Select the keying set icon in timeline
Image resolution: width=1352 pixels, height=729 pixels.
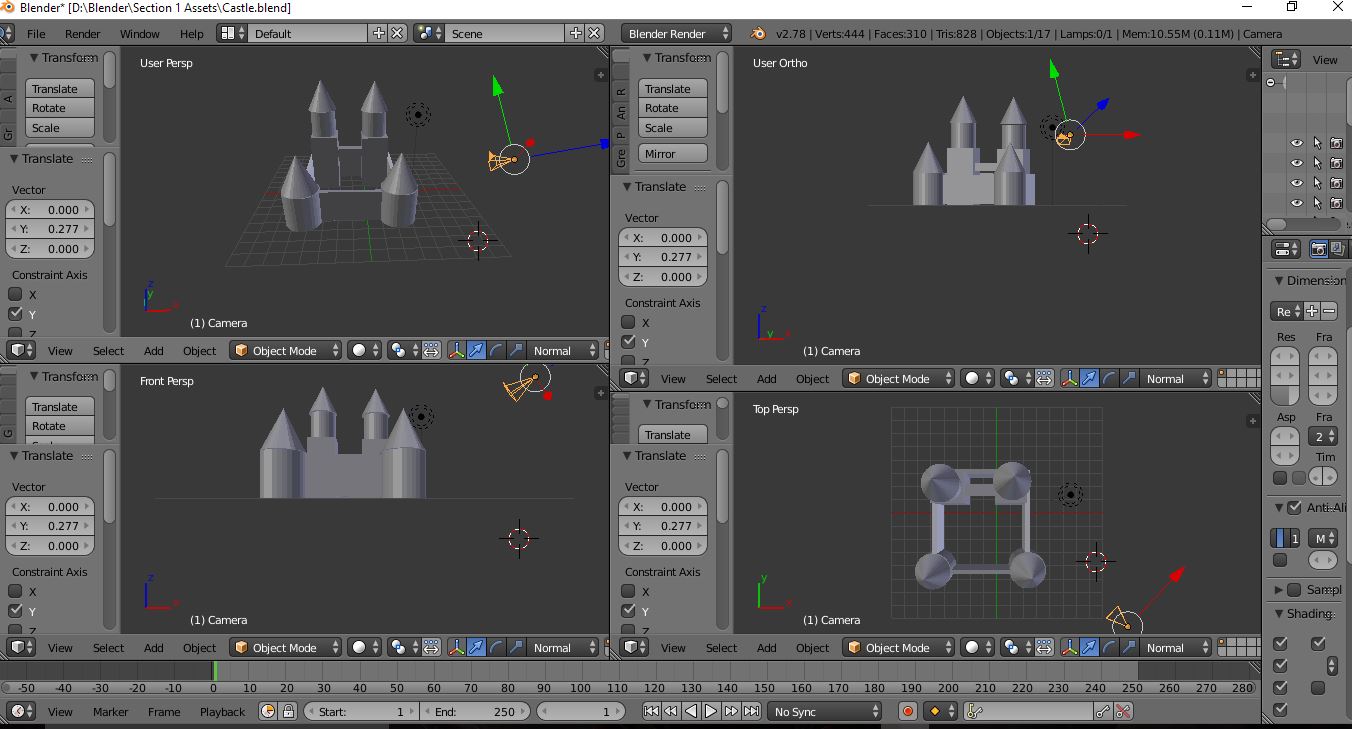click(936, 711)
